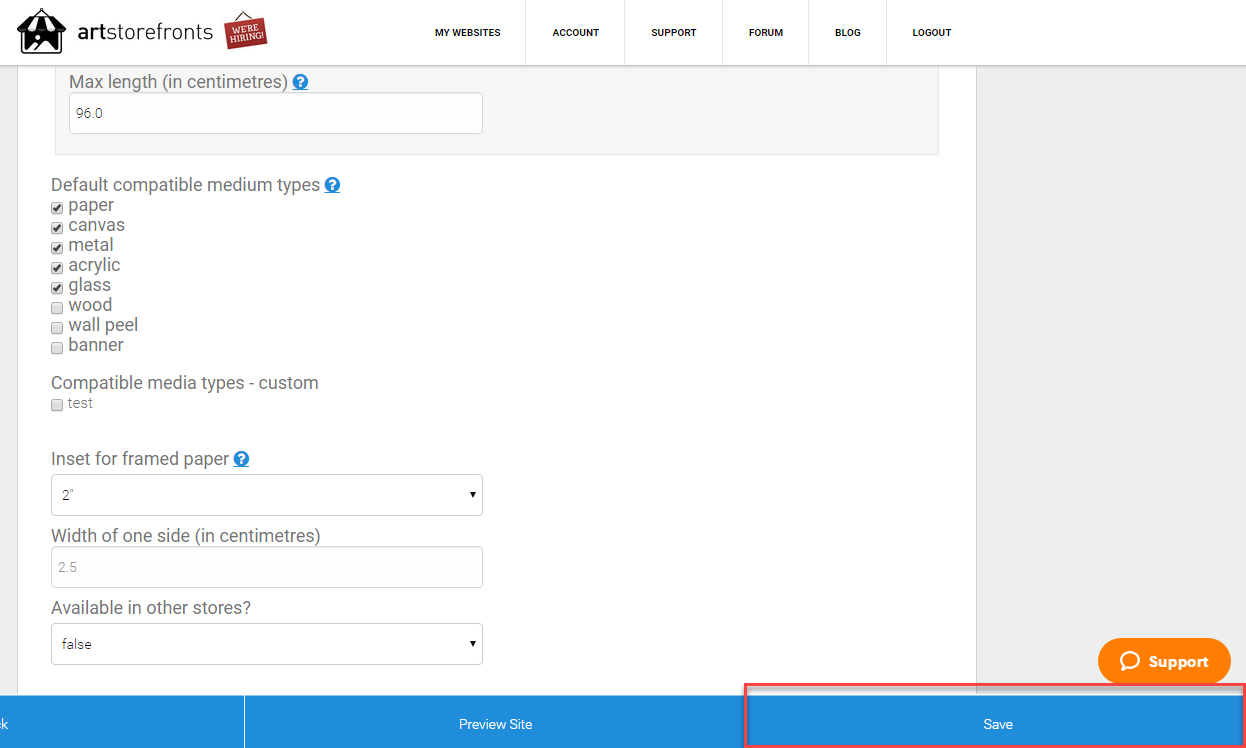1246x748 pixels.
Task: Click the Max length input field
Action: (x=276, y=113)
